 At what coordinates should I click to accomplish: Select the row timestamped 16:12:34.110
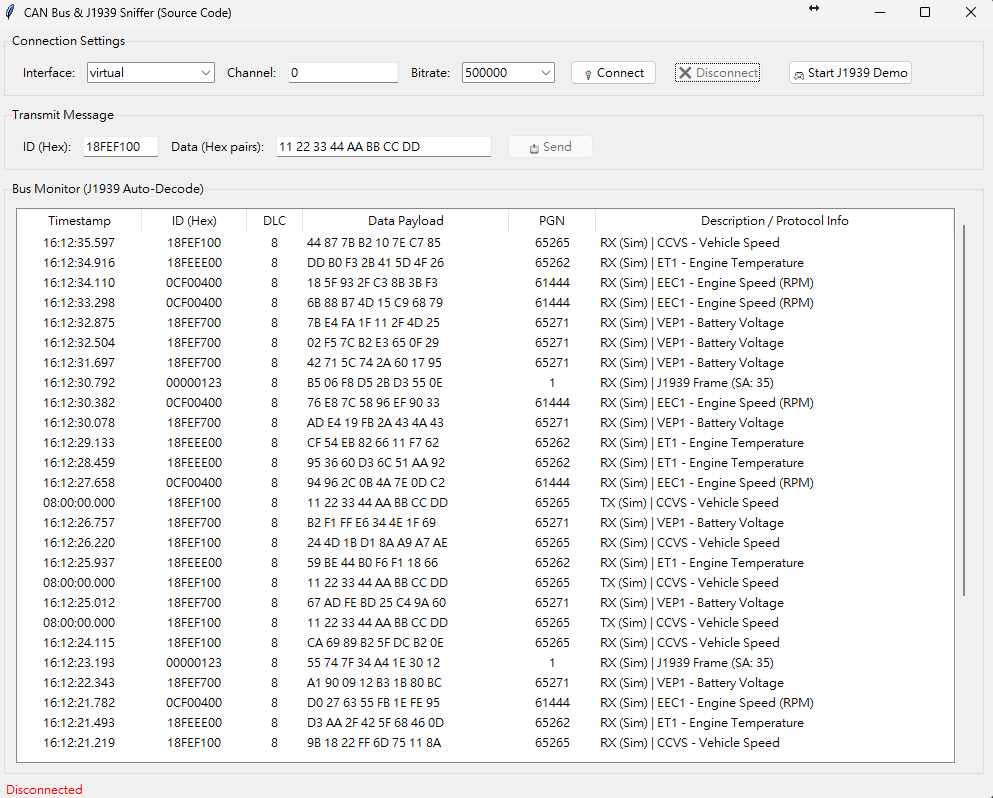coord(485,282)
